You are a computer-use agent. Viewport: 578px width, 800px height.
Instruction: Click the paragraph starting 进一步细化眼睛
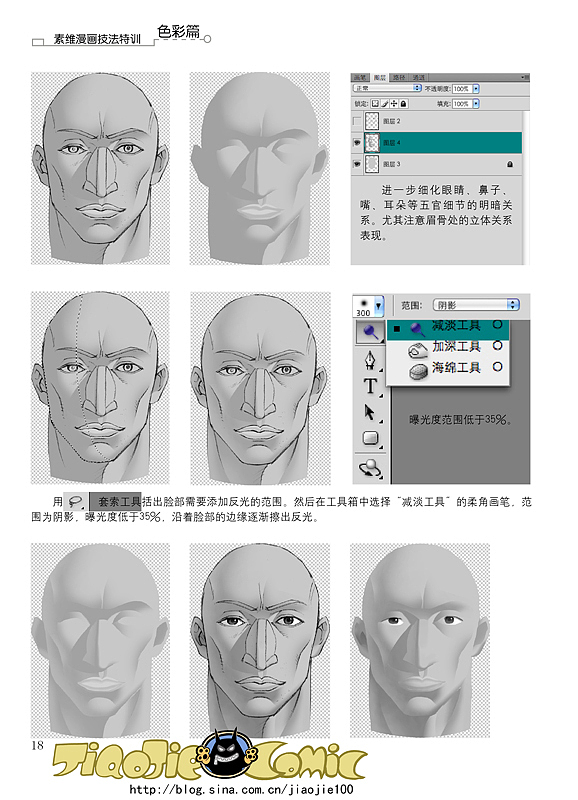tap(436, 212)
